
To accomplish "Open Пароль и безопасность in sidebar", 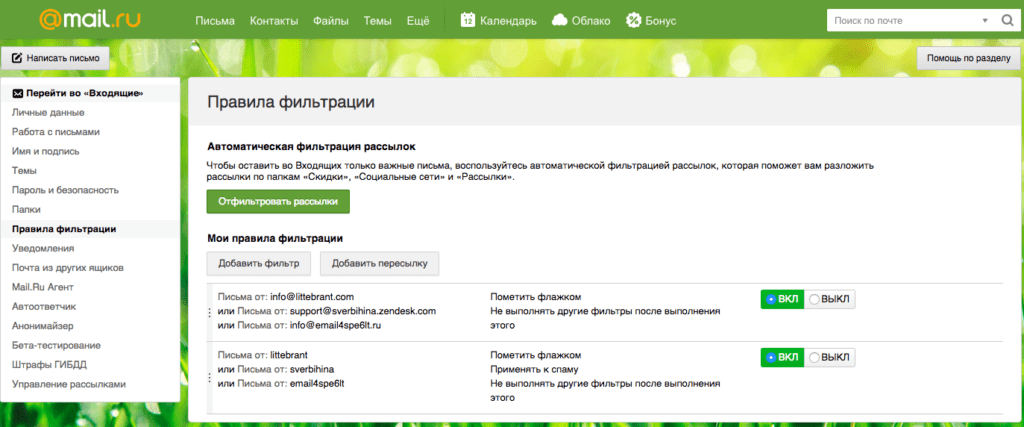I will 65,190.
